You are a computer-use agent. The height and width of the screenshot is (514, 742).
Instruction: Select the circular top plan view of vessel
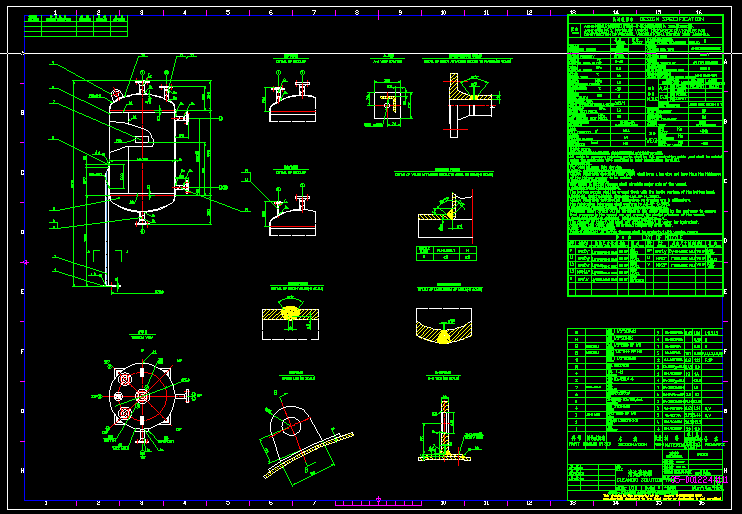tap(141, 396)
